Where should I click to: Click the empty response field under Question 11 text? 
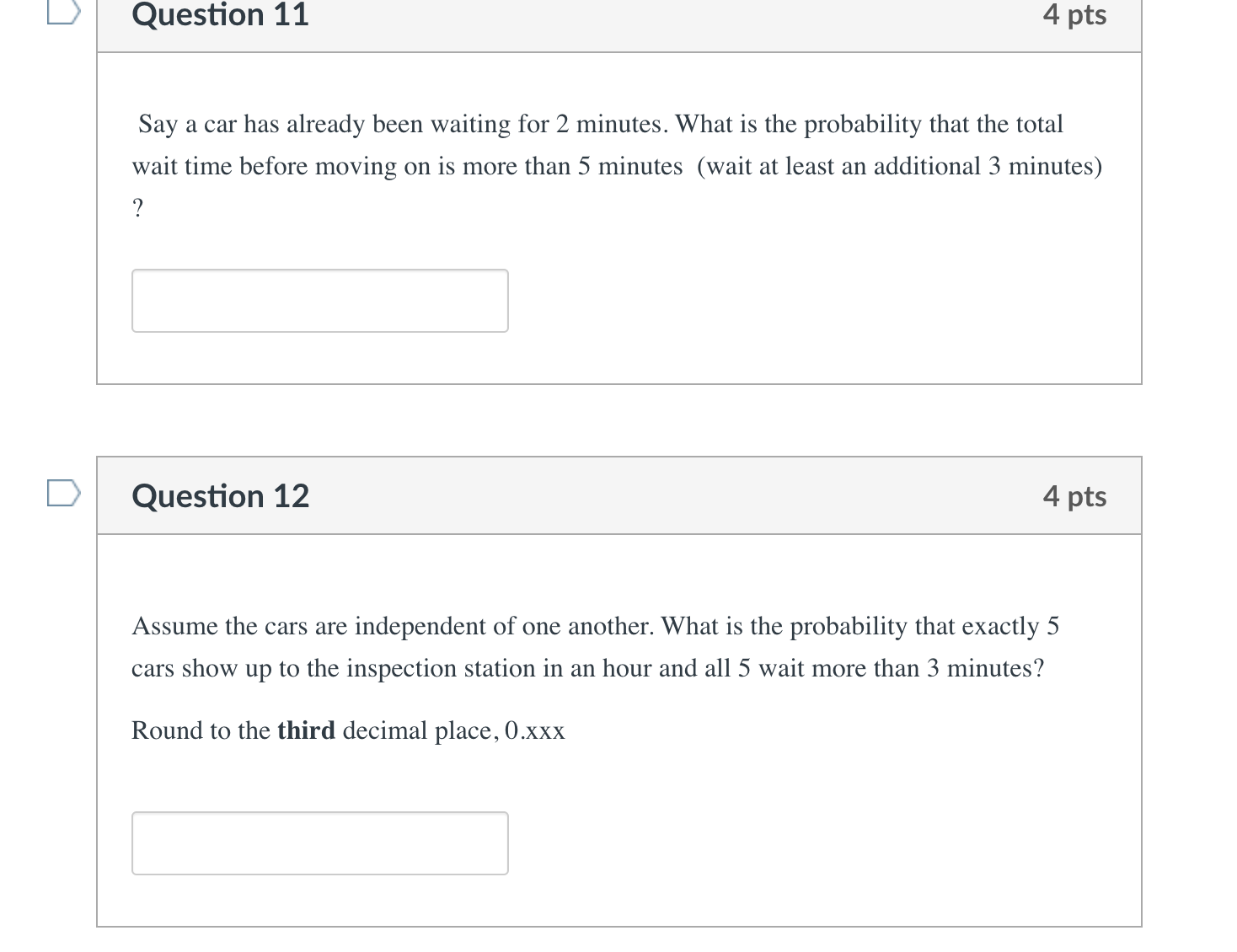[320, 301]
